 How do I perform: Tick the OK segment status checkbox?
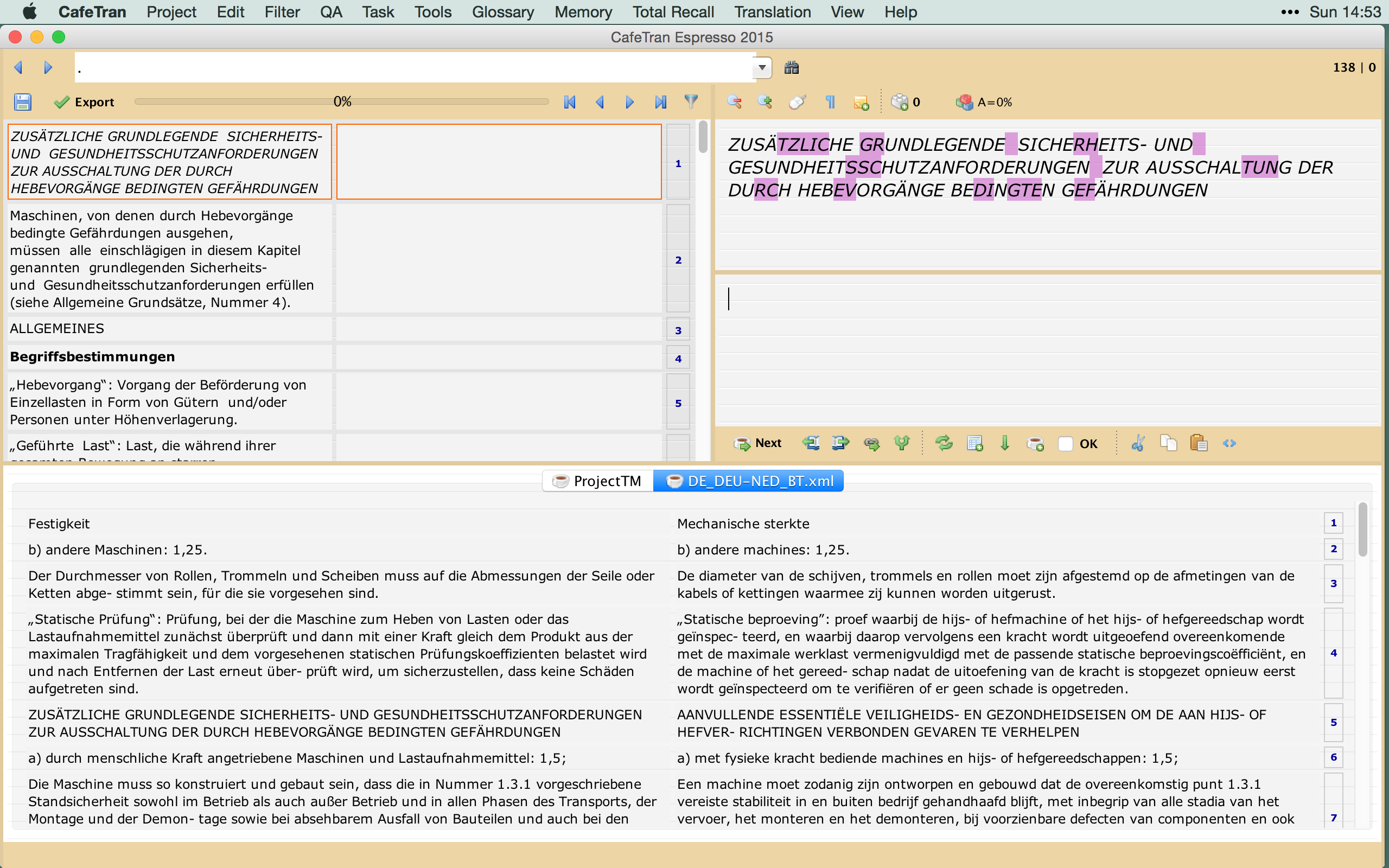click(1065, 444)
